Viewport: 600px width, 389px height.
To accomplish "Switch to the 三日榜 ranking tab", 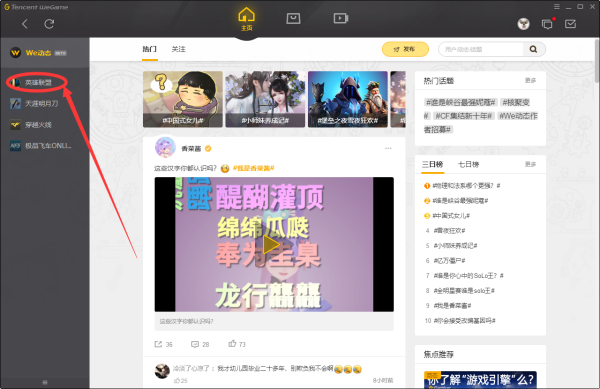I will pyautogui.click(x=432, y=165).
